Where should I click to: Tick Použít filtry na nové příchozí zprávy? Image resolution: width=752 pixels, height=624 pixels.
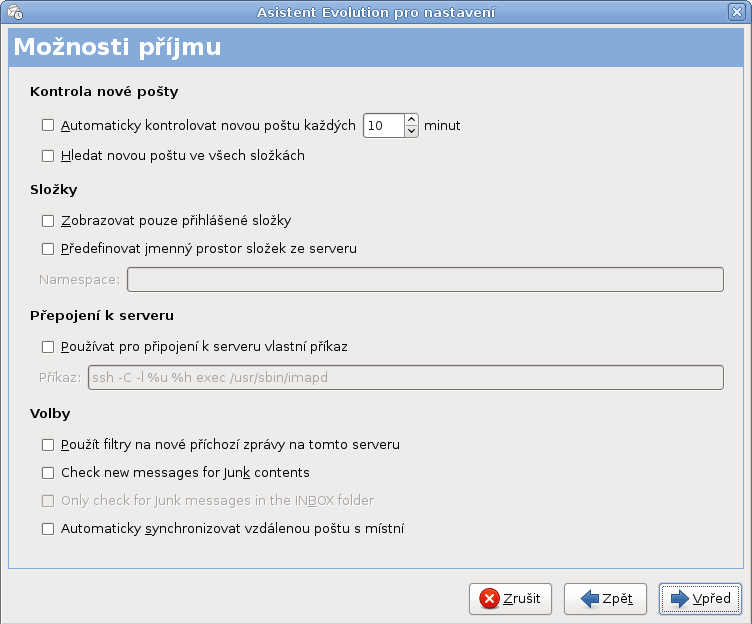[48, 445]
